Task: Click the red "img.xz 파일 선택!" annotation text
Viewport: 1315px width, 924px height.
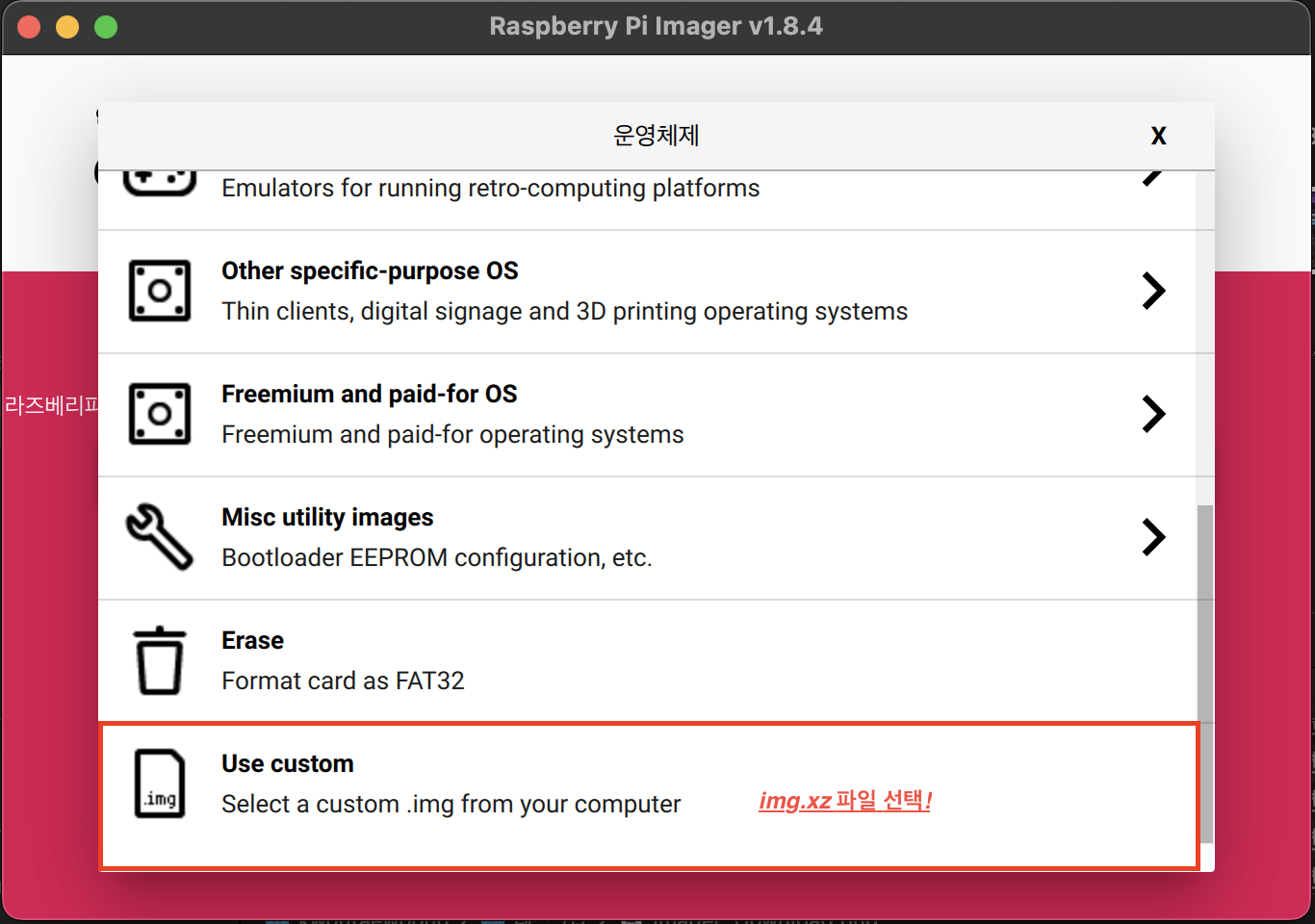Action: pos(844,801)
